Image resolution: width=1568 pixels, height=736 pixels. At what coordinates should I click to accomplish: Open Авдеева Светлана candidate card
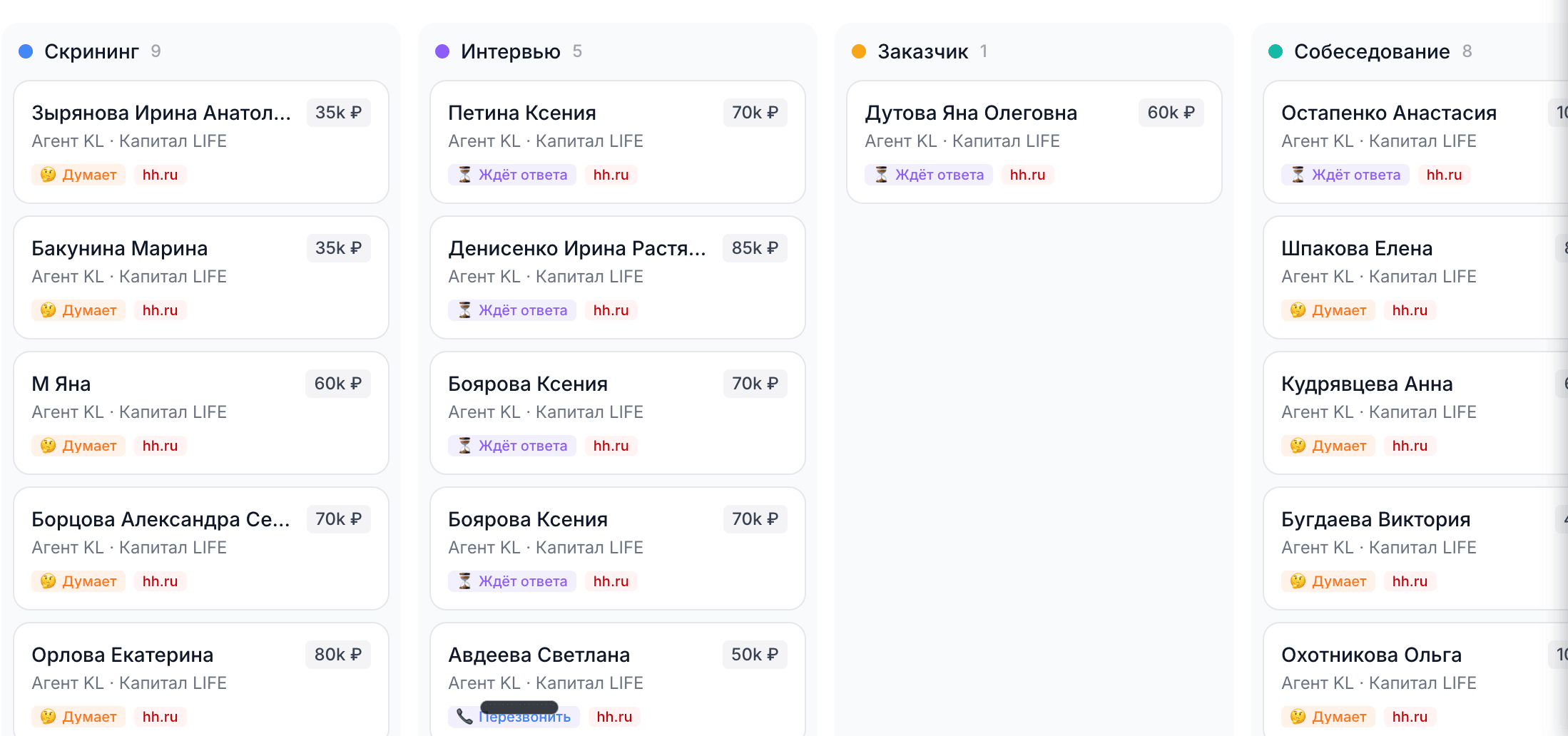point(618,679)
